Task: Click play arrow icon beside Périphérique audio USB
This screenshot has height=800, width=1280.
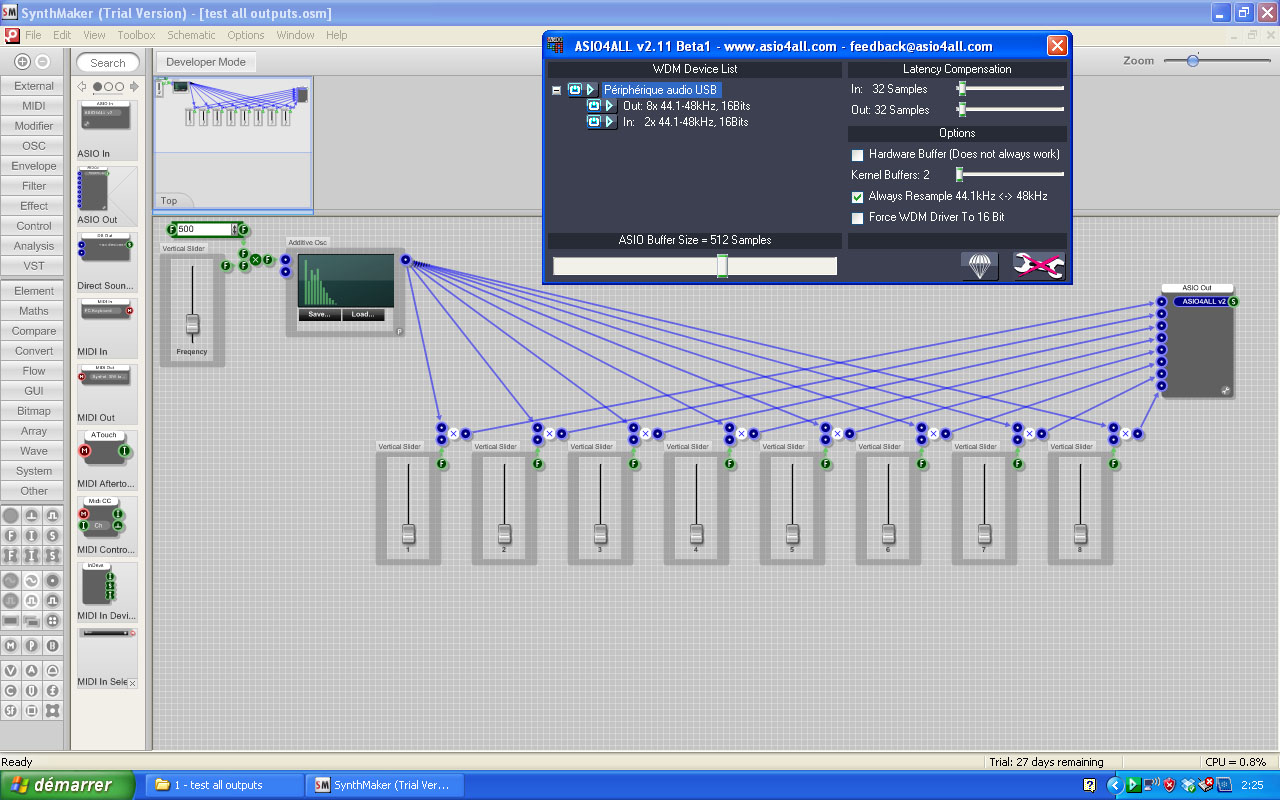Action: coord(591,90)
